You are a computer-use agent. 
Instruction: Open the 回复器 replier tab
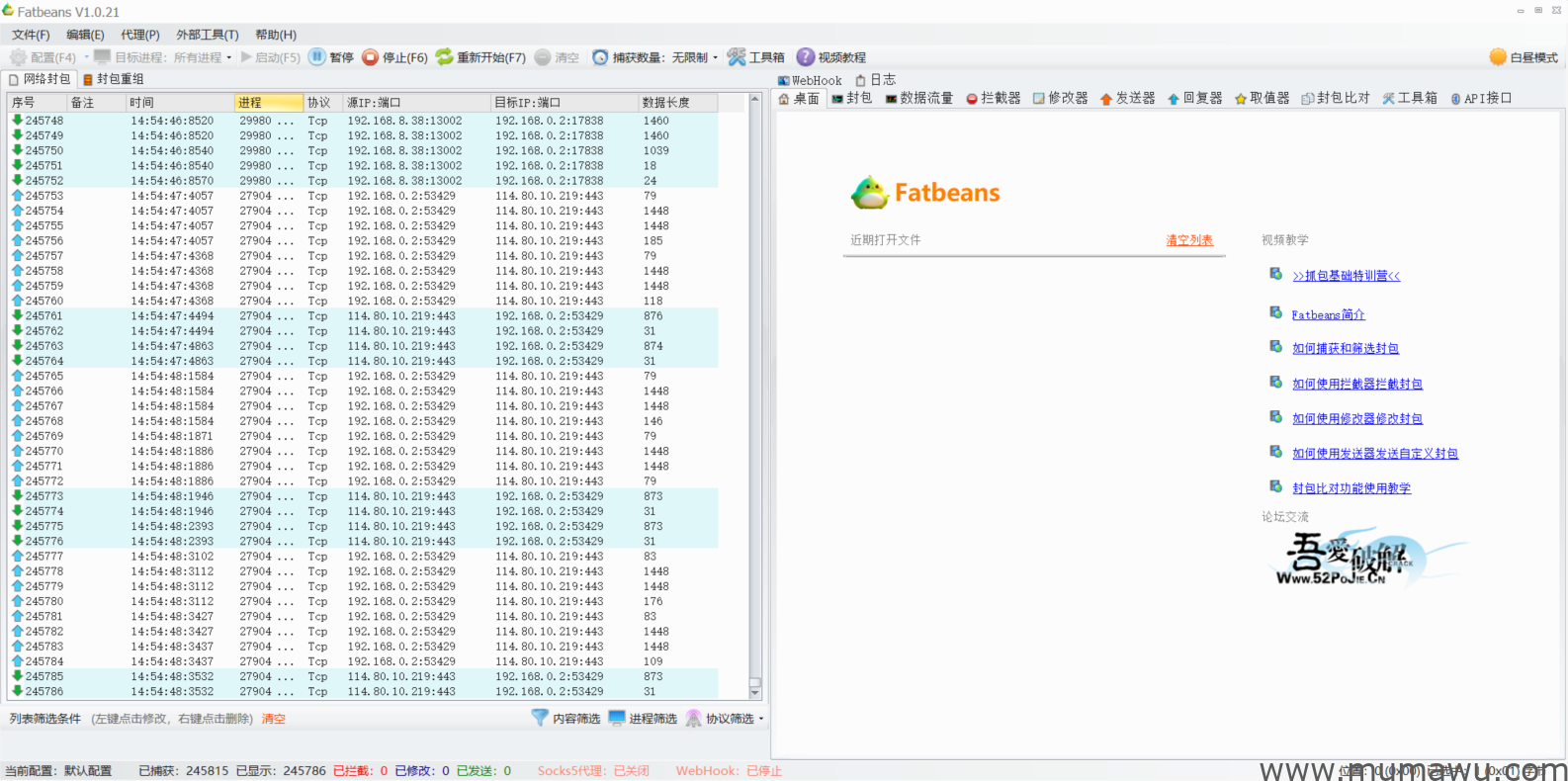pyautogui.click(x=1194, y=98)
